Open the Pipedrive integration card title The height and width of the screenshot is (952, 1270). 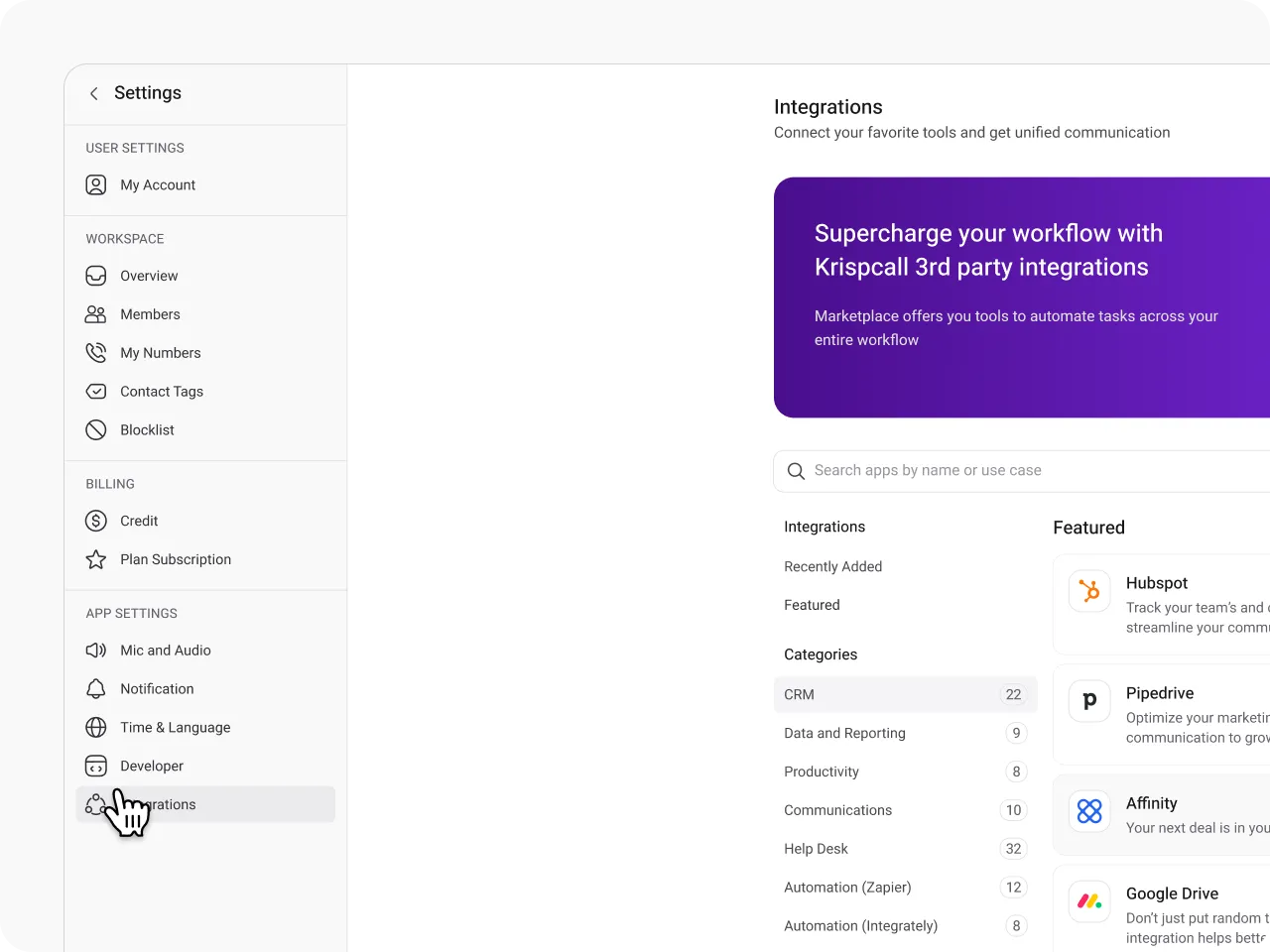click(x=1160, y=693)
